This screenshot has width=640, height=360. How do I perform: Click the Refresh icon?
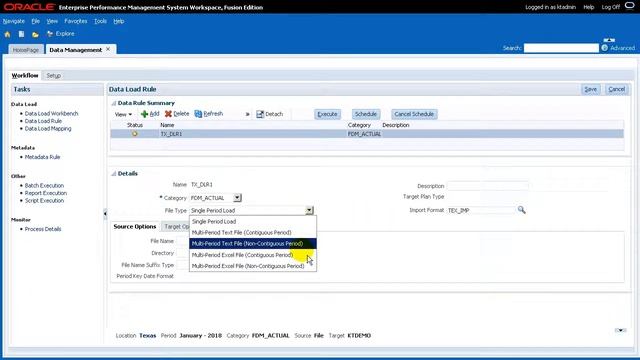198,114
